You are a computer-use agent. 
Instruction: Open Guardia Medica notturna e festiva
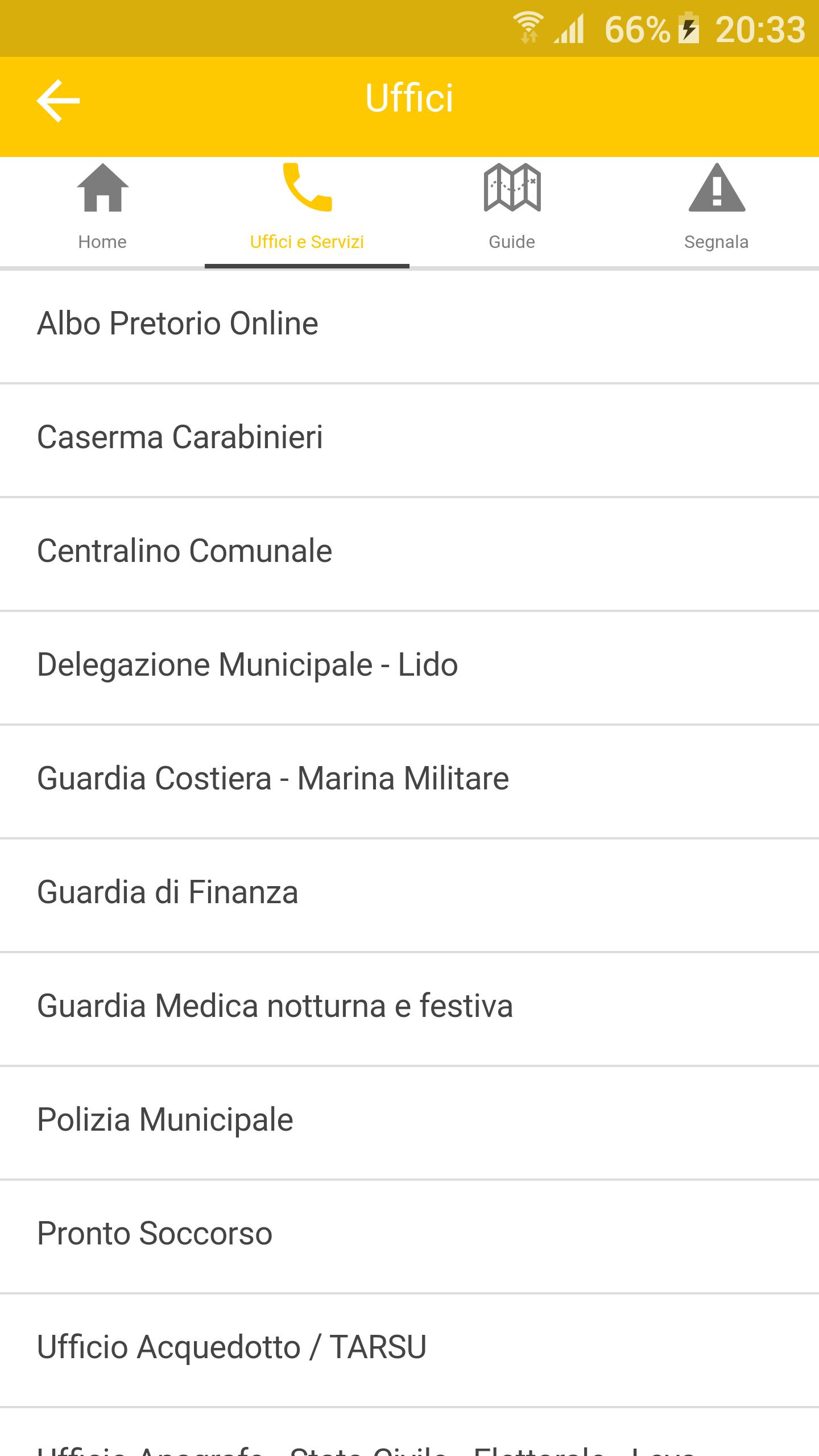click(275, 1007)
